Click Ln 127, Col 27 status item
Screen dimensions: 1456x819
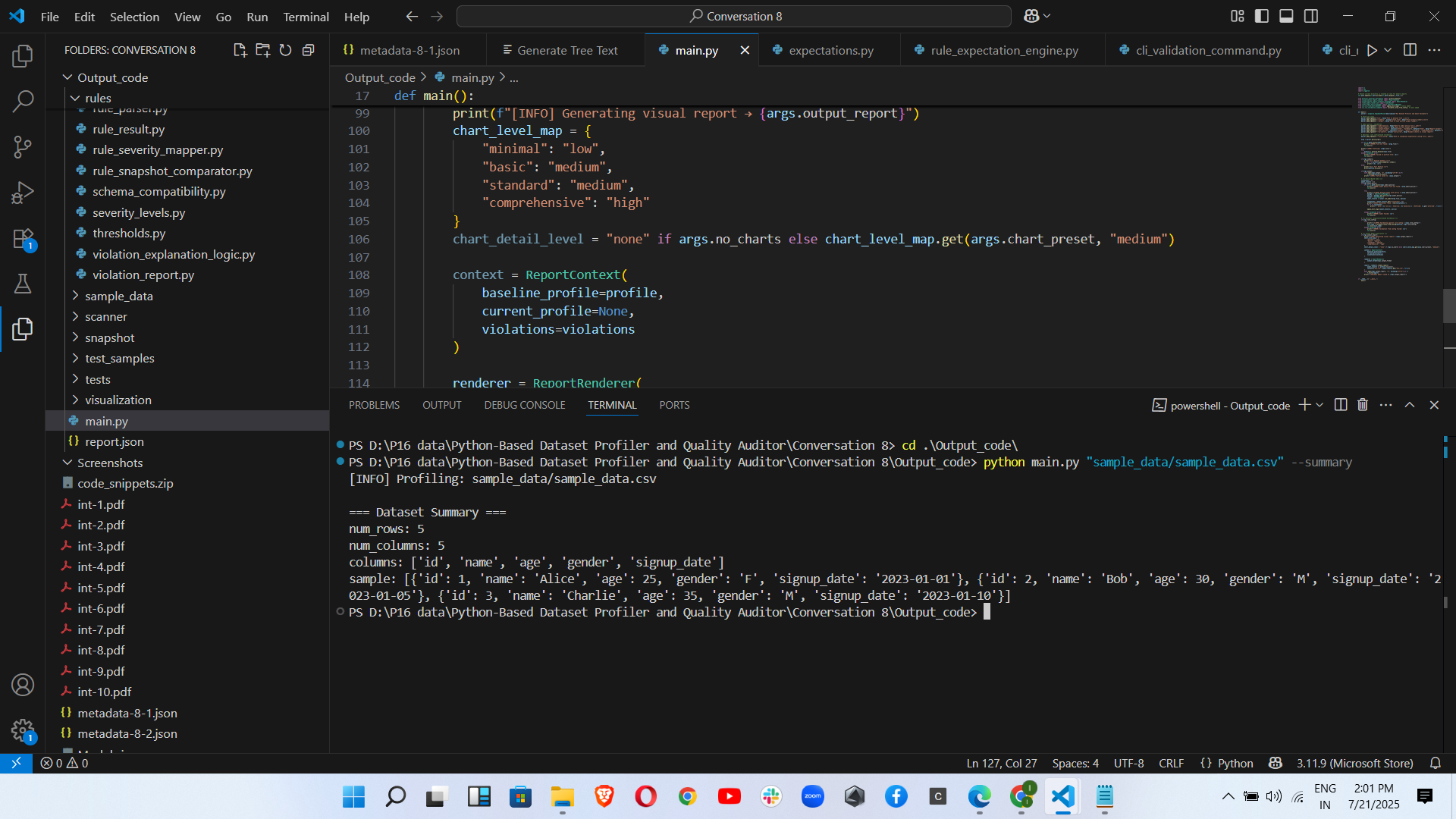[1001, 763]
